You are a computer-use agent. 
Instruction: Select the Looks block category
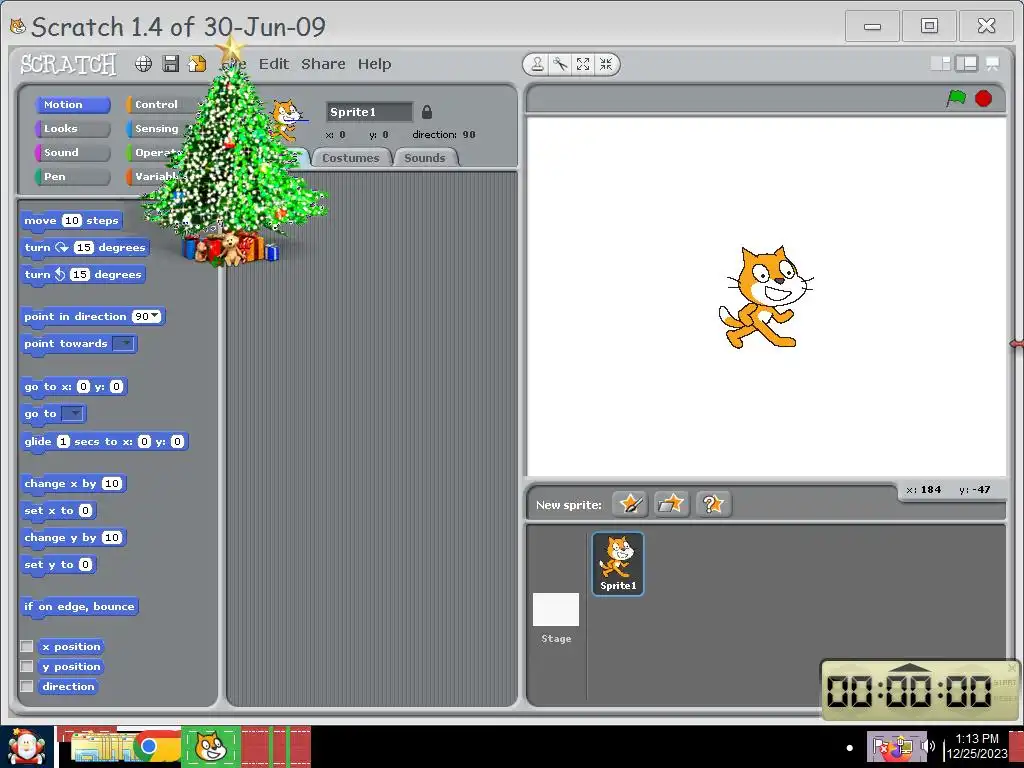click(72, 129)
